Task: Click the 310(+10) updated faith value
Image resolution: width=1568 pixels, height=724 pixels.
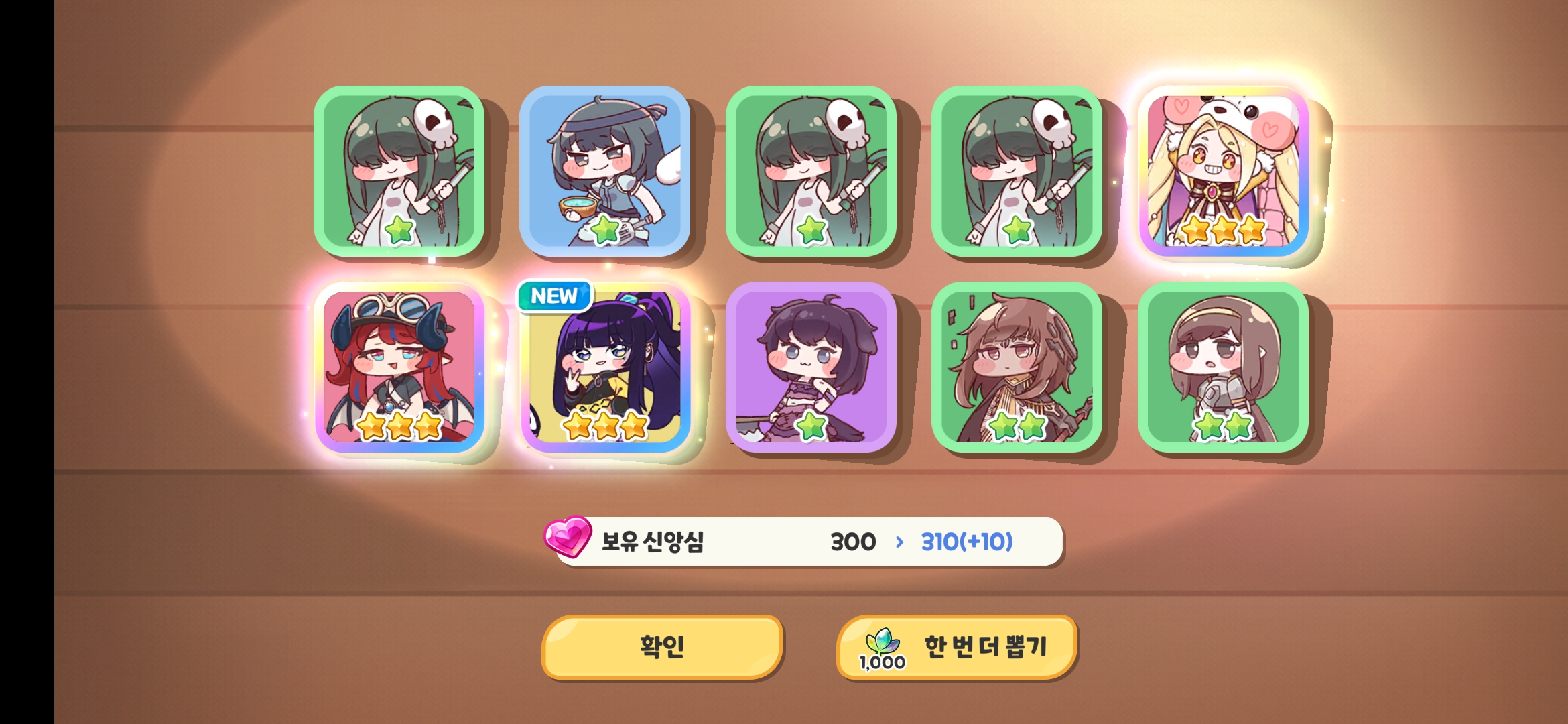Action: [x=967, y=542]
